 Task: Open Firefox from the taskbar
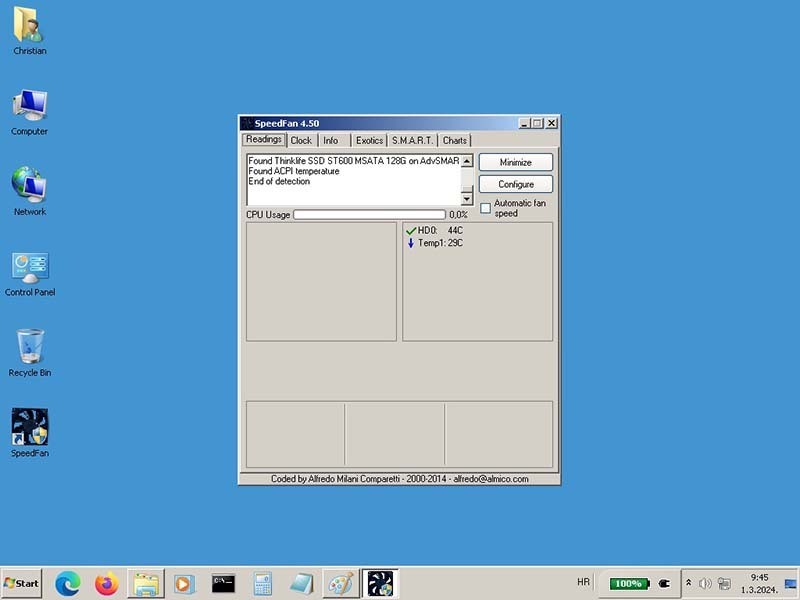click(x=107, y=583)
